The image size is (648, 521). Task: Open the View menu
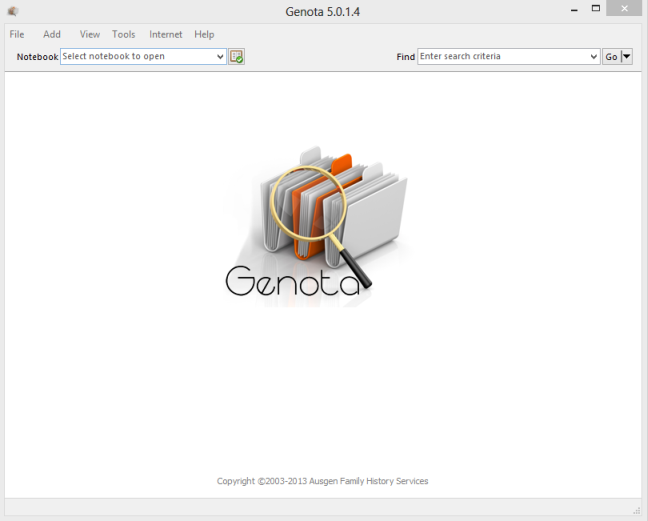pyautogui.click(x=90, y=34)
